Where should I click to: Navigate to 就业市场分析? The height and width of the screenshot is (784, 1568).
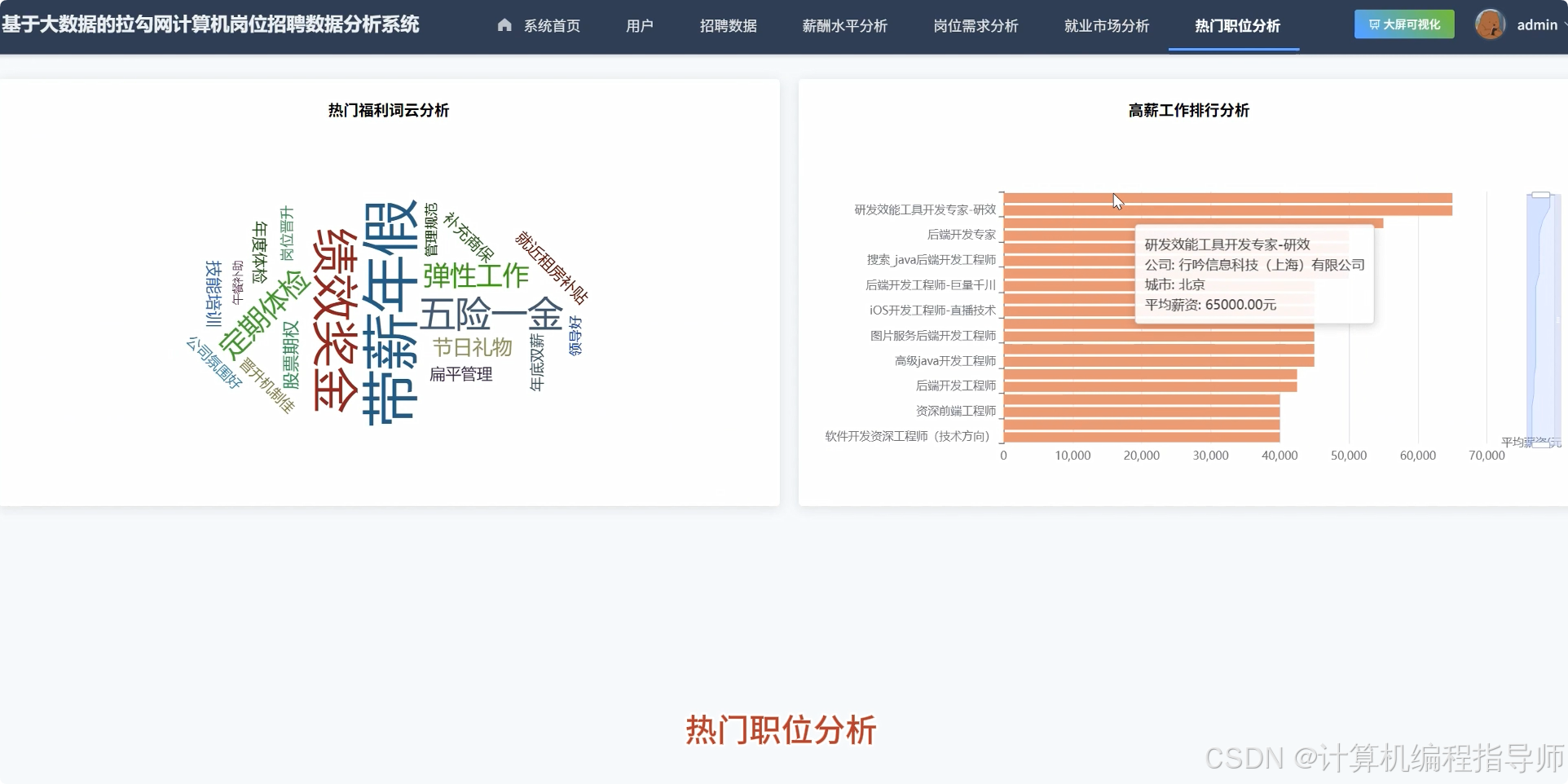click(x=1105, y=25)
